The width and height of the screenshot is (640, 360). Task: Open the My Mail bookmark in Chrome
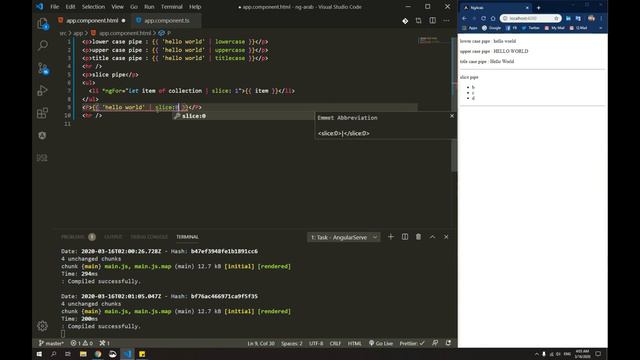point(554,28)
